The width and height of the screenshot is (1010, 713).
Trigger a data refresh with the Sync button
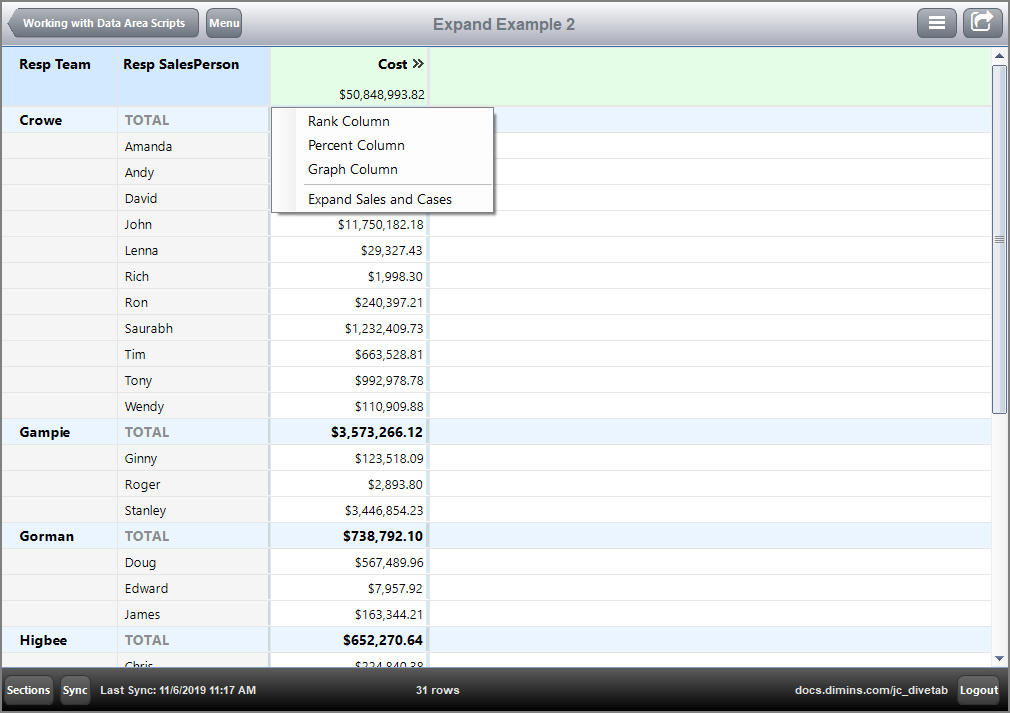(x=74, y=690)
